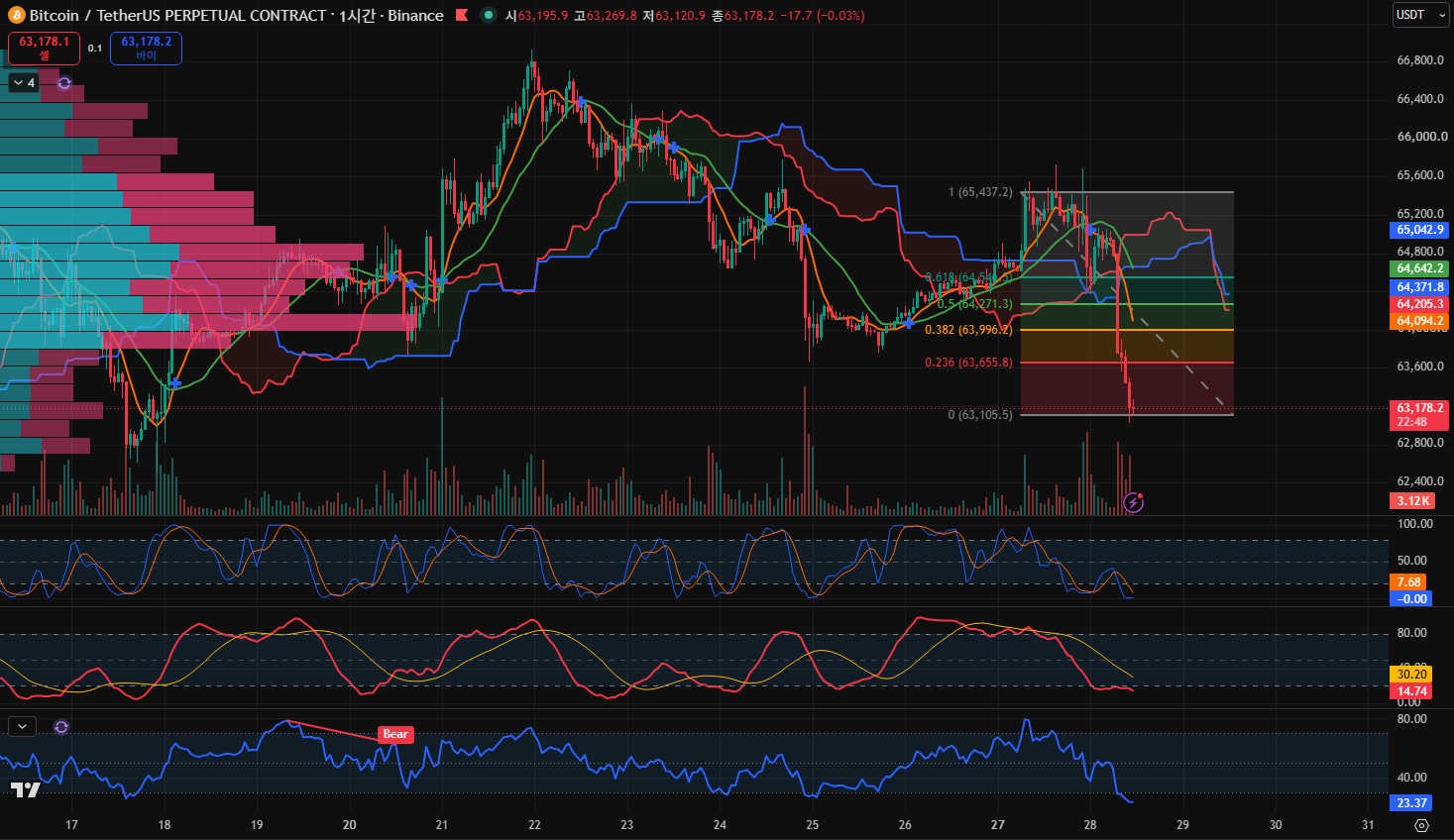This screenshot has height=840, width=1454.
Task: Expand the indicator legend showing 4
Action: (x=24, y=83)
